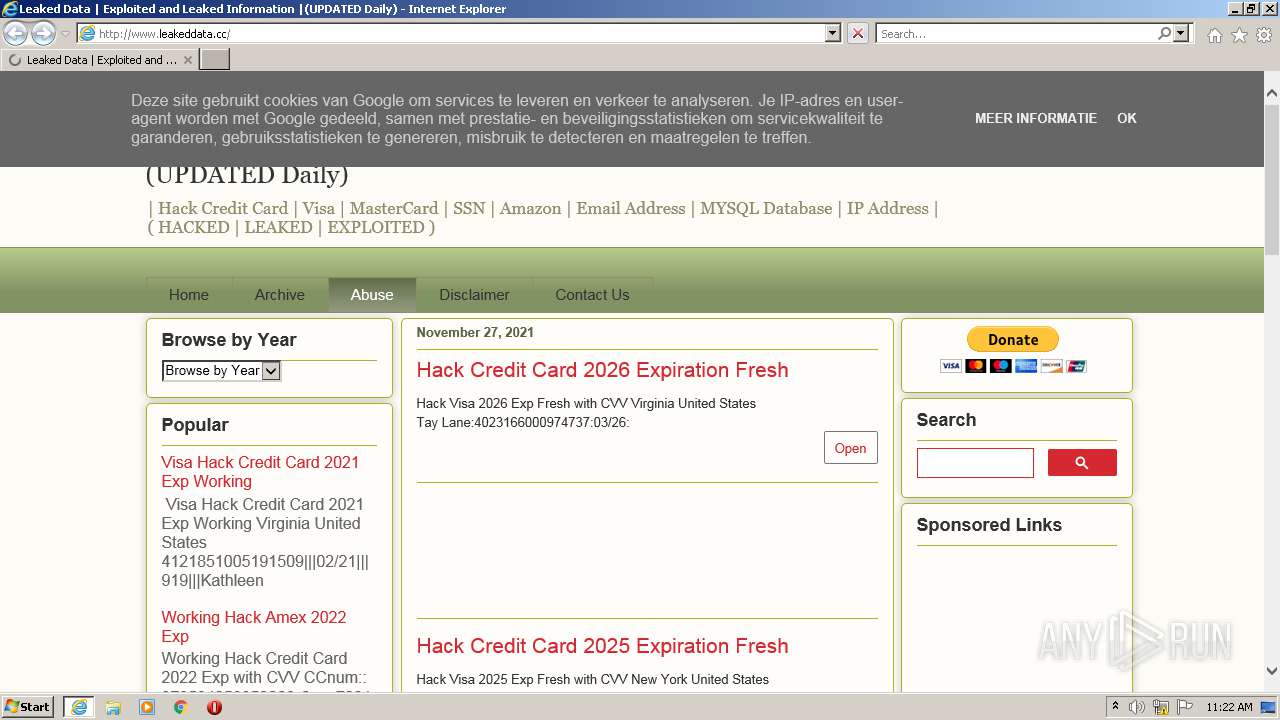Open Visa Hack Credit Card 2021 link
Viewport: 1280px width, 720px height.
[x=260, y=472]
